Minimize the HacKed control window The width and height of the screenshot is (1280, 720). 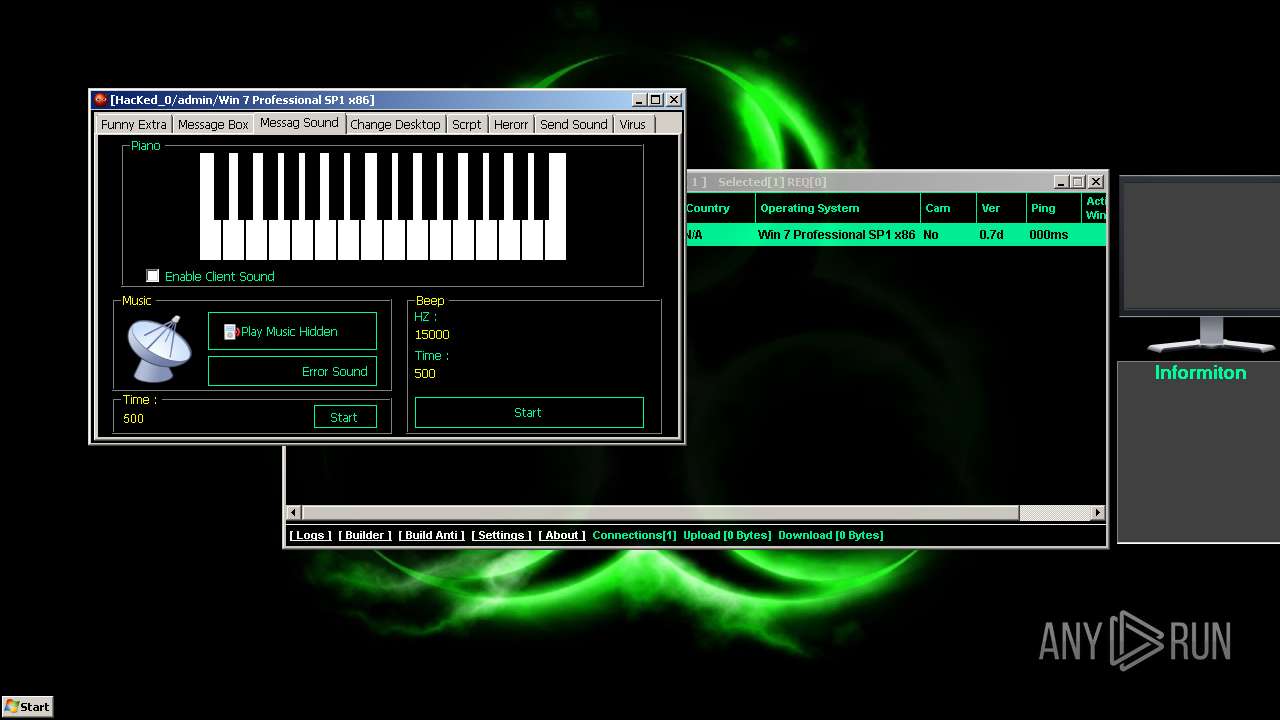pyautogui.click(x=639, y=100)
